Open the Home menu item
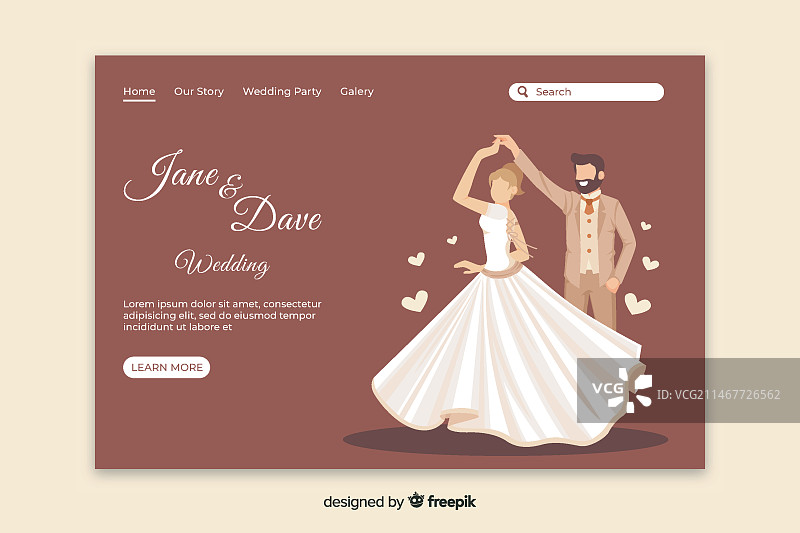This screenshot has height=533, width=800. [139, 92]
